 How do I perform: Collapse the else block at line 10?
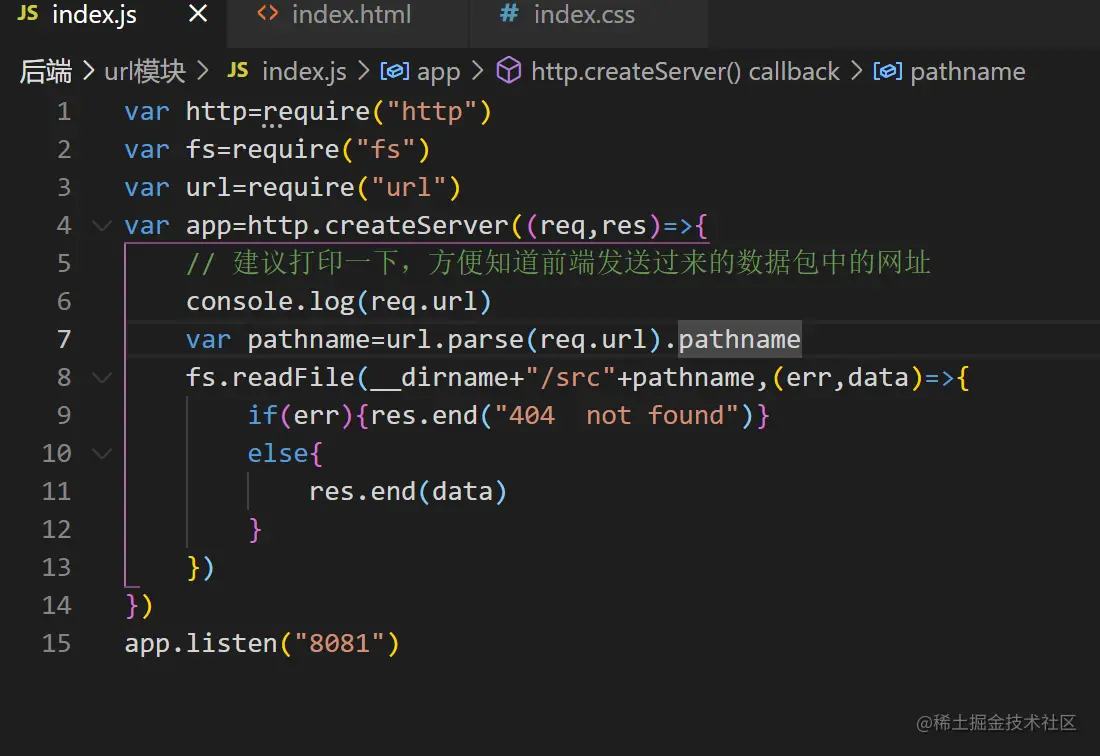tap(102, 454)
